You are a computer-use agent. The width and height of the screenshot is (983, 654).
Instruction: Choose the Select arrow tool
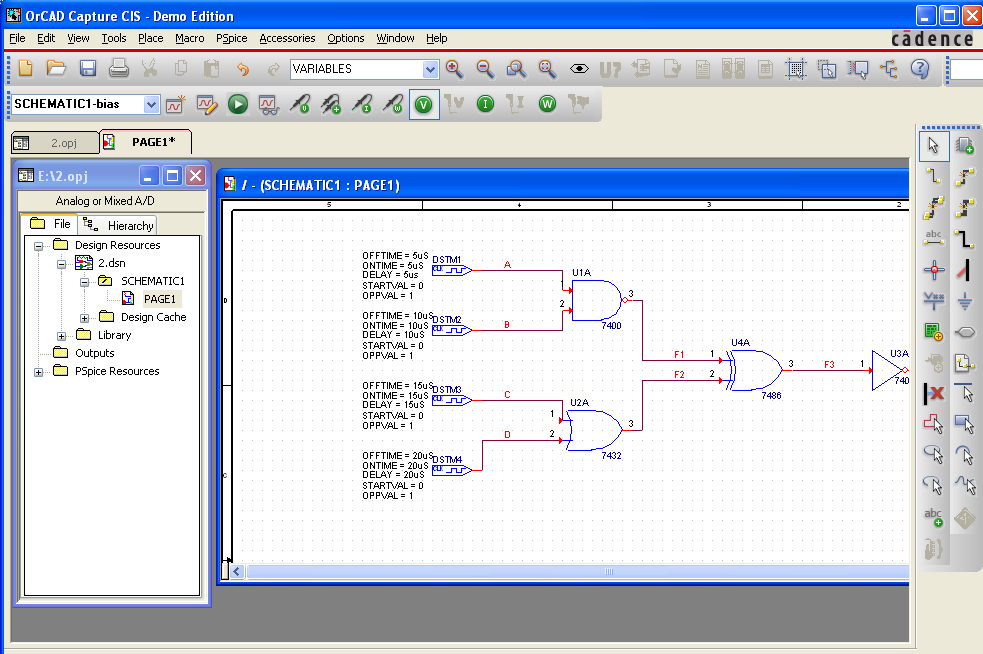pyautogui.click(x=933, y=145)
